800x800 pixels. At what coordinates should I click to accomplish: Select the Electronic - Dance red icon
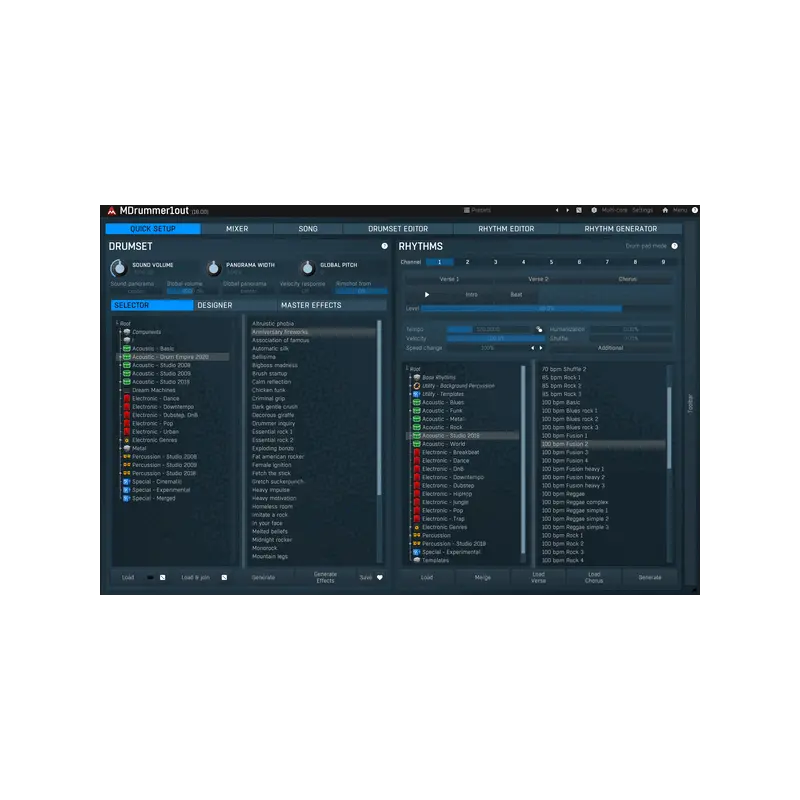pos(127,398)
